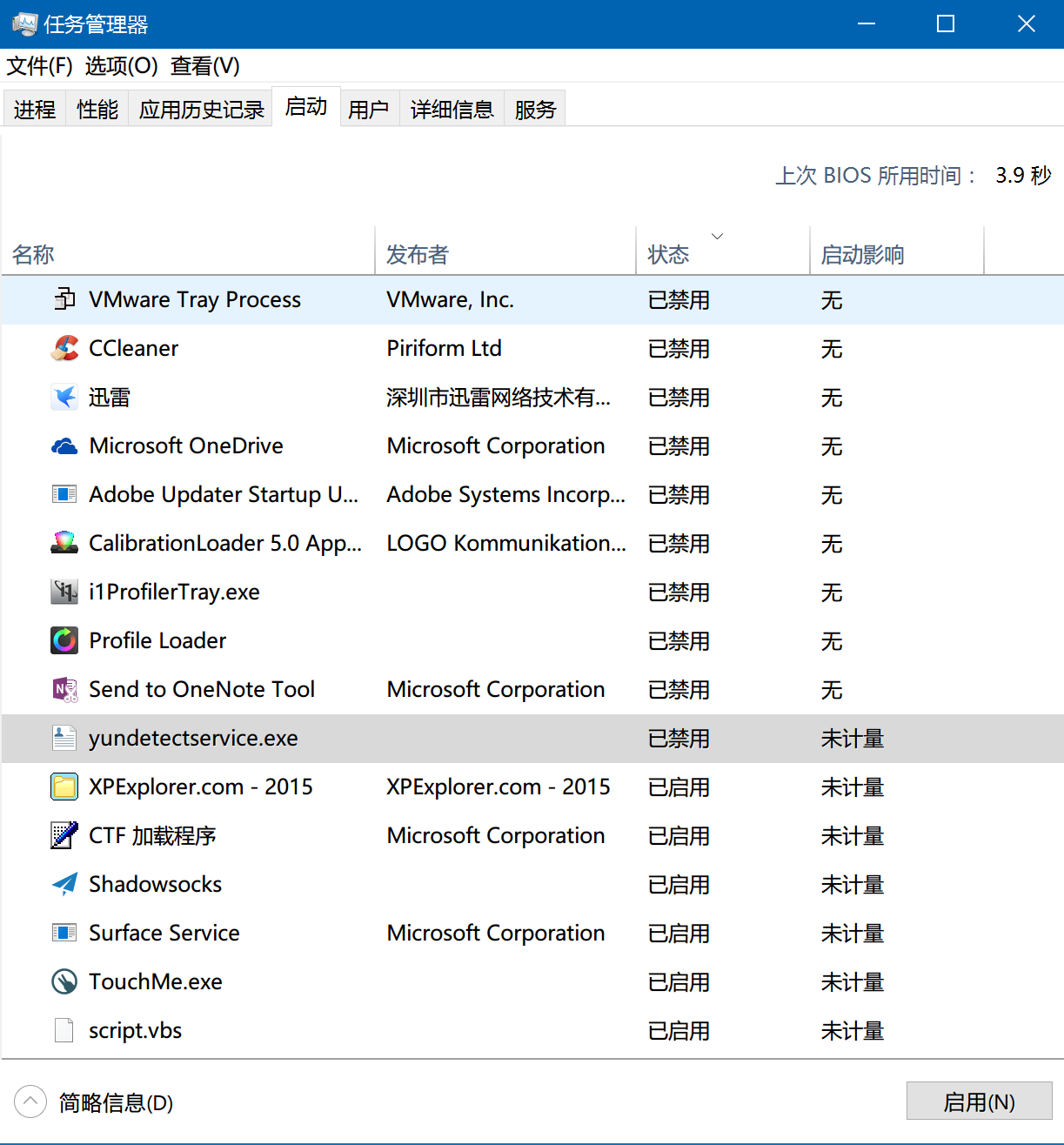Select the XPExplorer.com - 2015 name entry
Screen dimensions: 1064x1145
coord(201,787)
